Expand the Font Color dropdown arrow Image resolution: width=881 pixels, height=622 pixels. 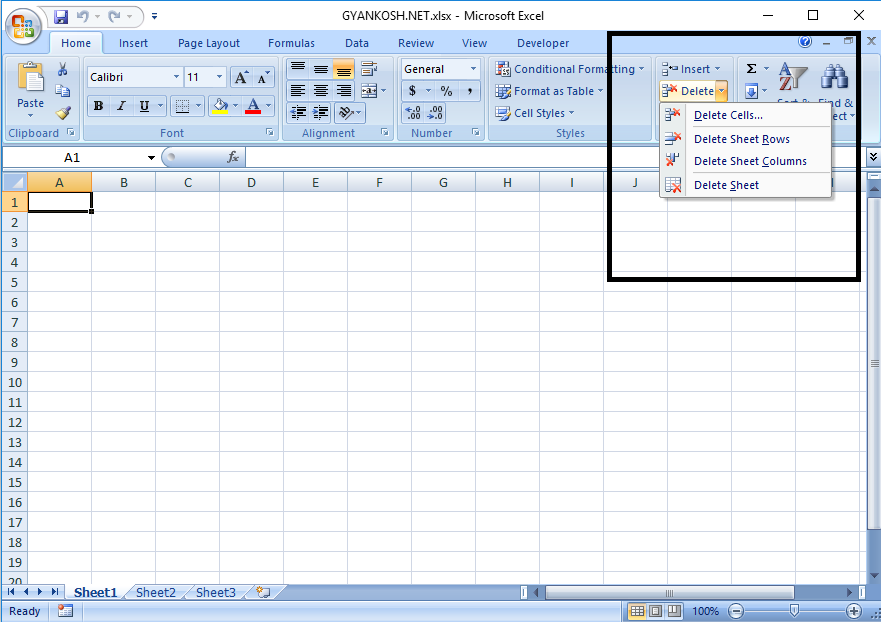[267, 105]
